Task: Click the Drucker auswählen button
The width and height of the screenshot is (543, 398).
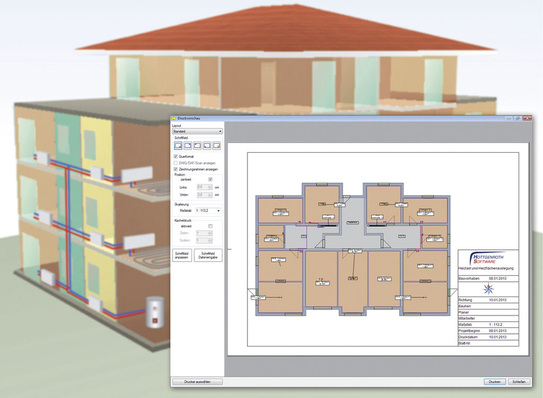Action: click(197, 382)
